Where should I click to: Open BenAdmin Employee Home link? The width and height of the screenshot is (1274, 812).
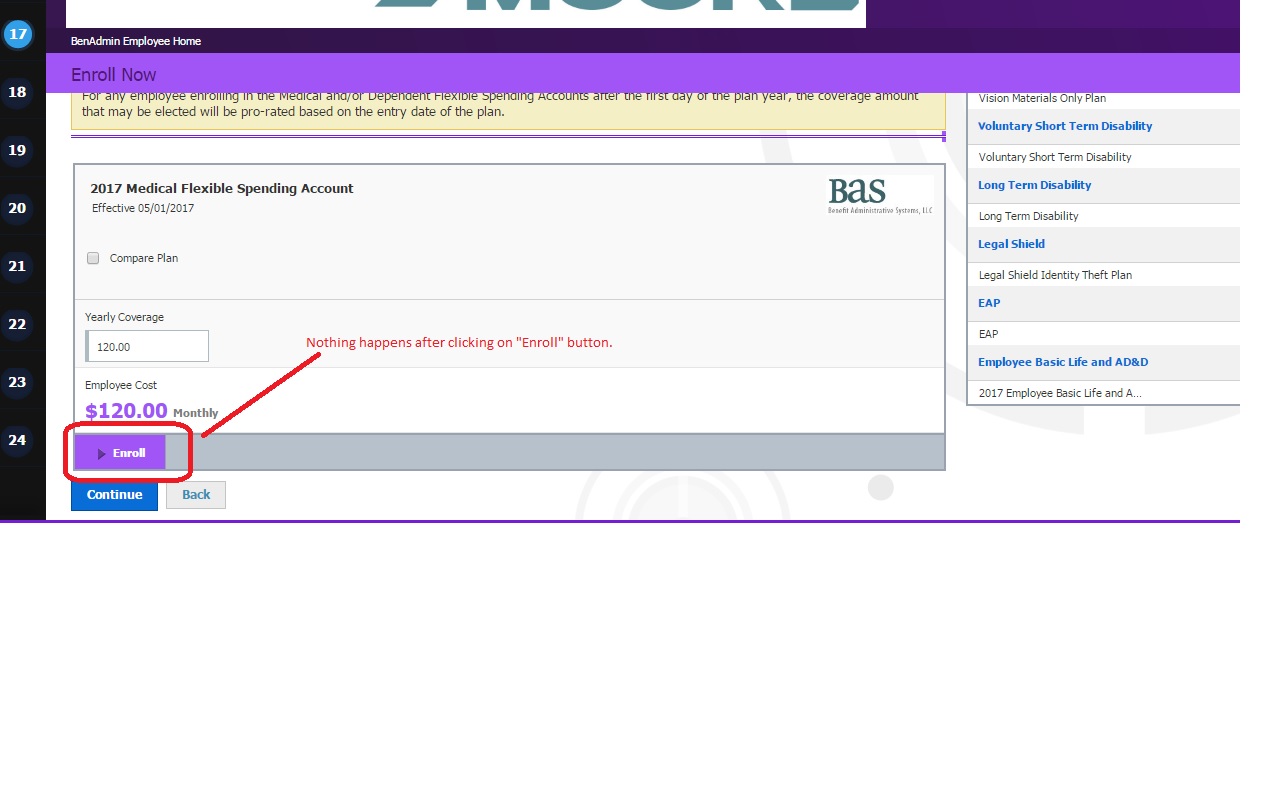(136, 41)
